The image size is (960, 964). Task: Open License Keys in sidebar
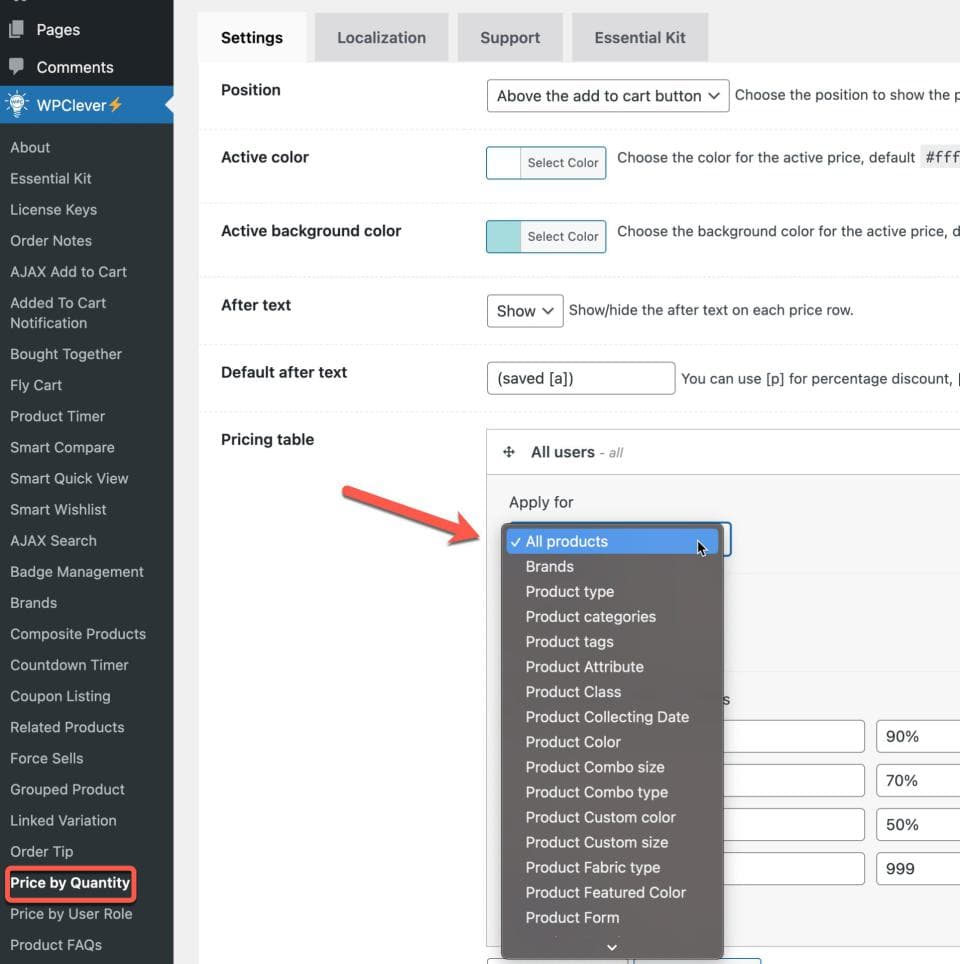pos(54,210)
